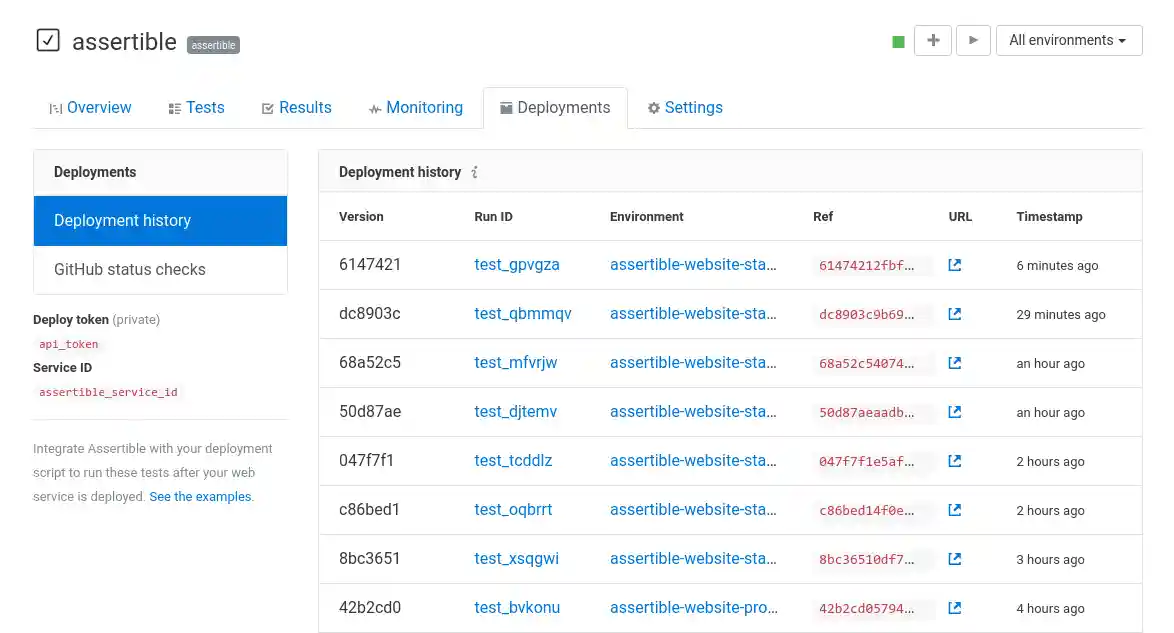Select GitHub status checks in sidebar
The height and width of the screenshot is (633, 1174).
pos(160,270)
